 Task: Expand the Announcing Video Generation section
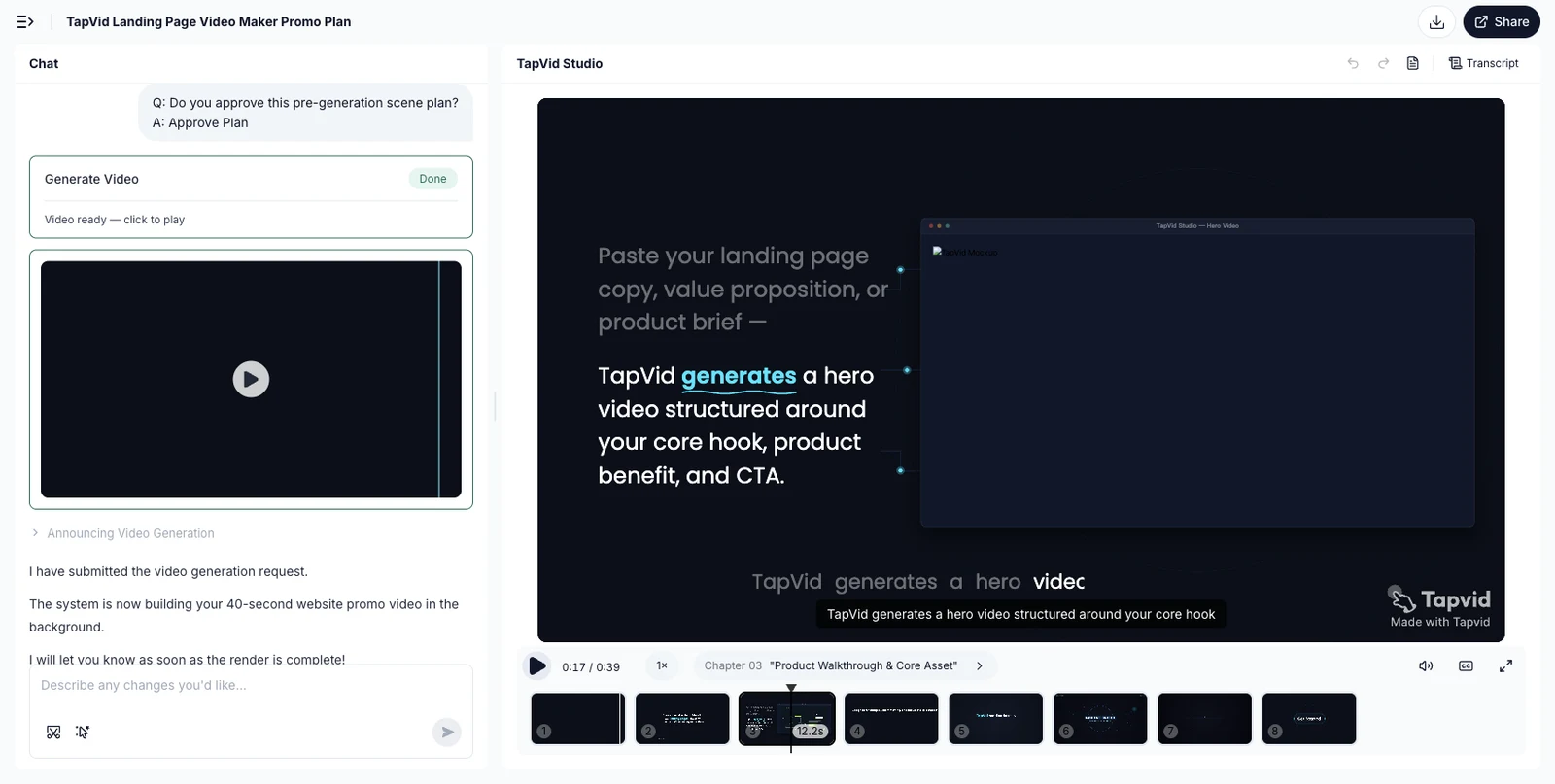click(122, 533)
